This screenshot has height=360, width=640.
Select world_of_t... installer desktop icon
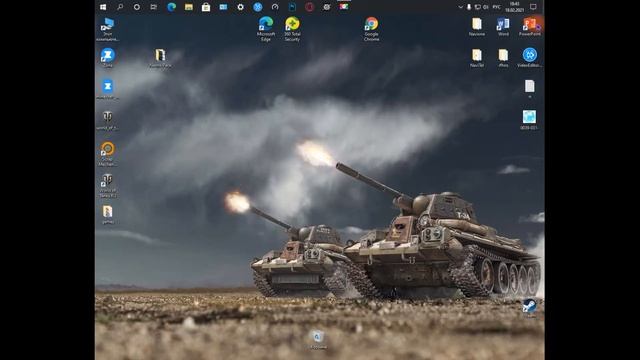[107, 120]
